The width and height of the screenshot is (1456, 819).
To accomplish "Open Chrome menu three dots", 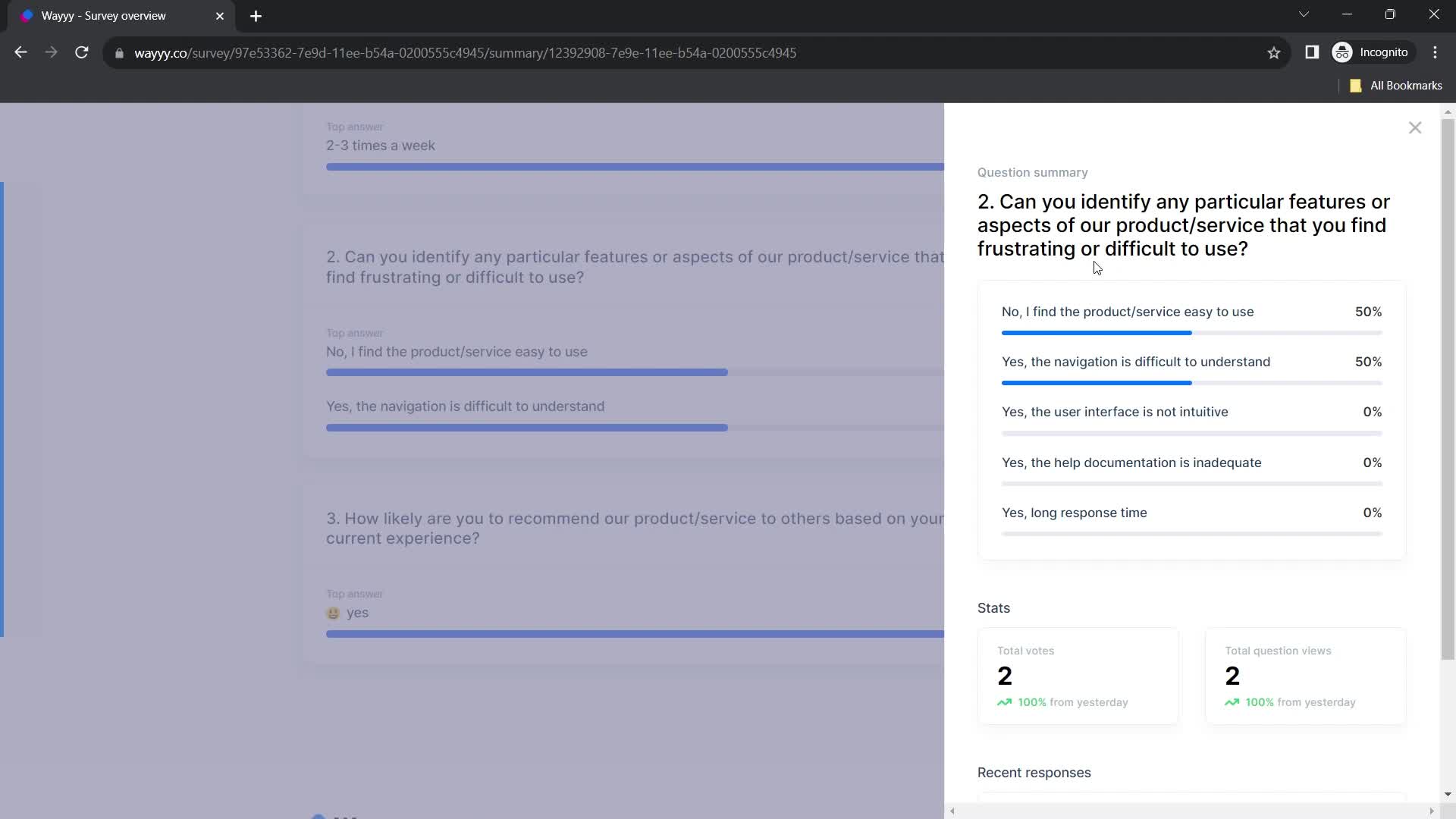I will tap(1436, 52).
